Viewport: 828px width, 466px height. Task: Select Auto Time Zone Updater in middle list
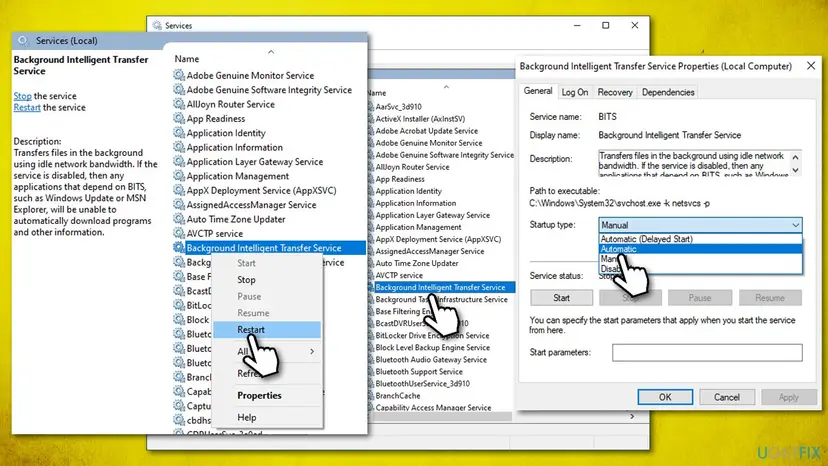[417, 263]
